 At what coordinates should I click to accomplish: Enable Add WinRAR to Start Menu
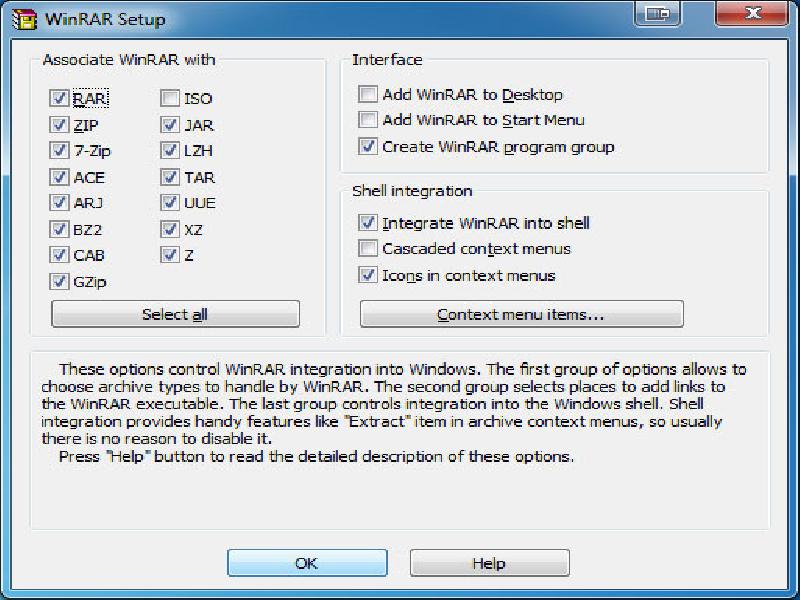pyautogui.click(x=368, y=120)
